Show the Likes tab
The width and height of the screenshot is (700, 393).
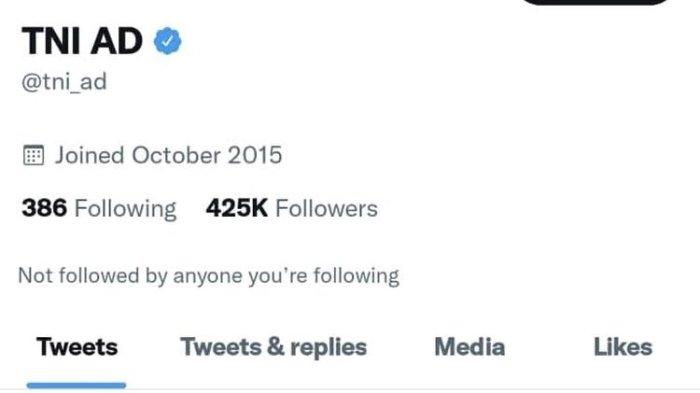click(x=623, y=347)
